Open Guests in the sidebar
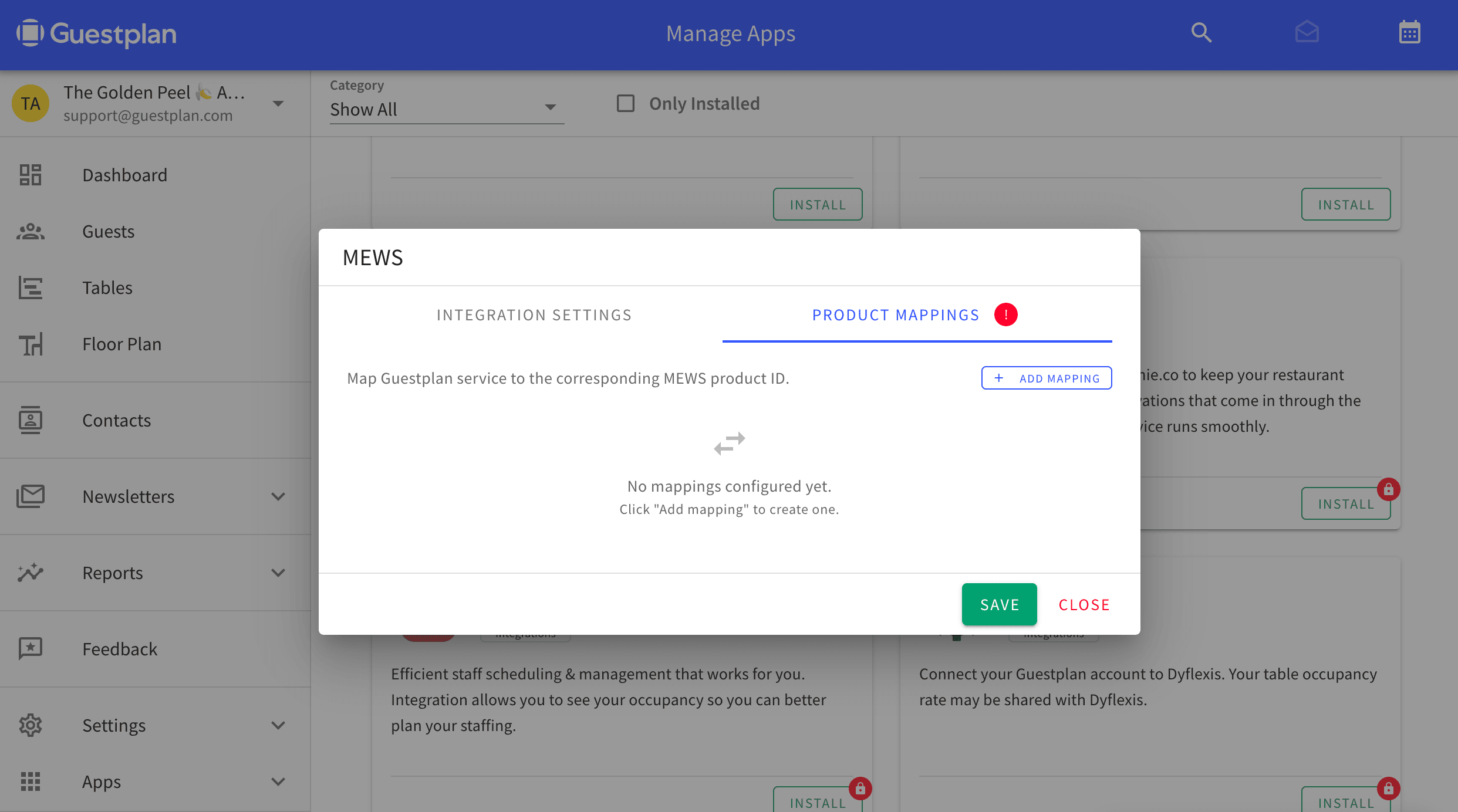 pos(155,231)
